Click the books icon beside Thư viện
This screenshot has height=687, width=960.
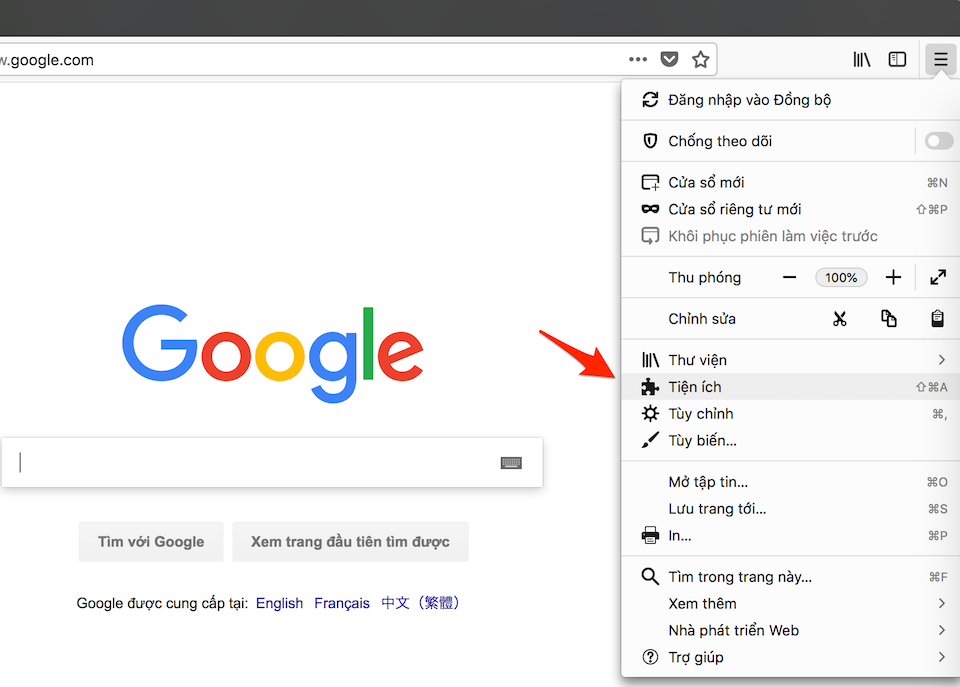pyautogui.click(x=650, y=360)
